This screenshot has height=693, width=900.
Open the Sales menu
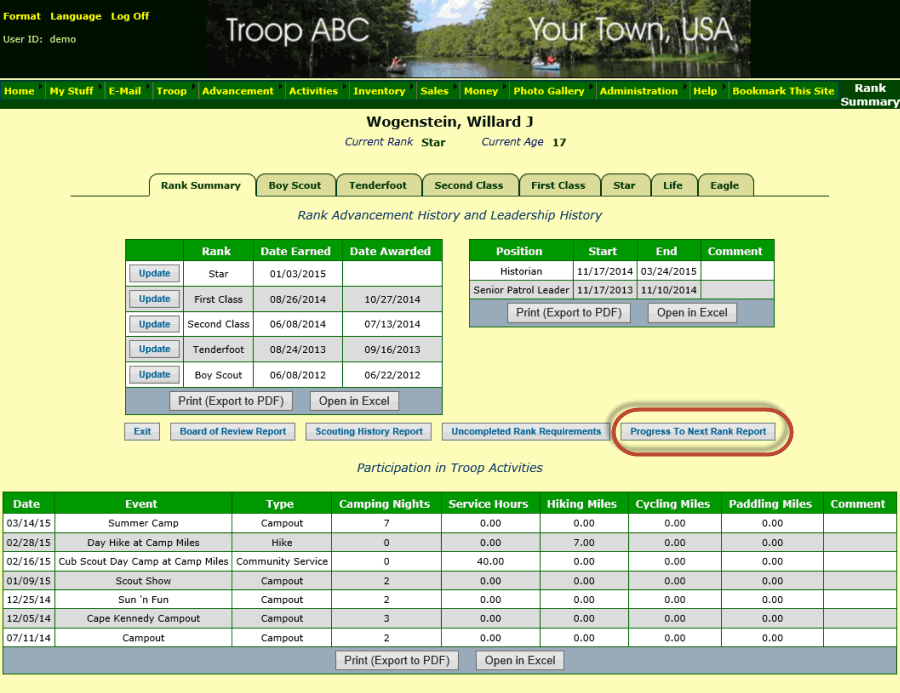[x=434, y=91]
